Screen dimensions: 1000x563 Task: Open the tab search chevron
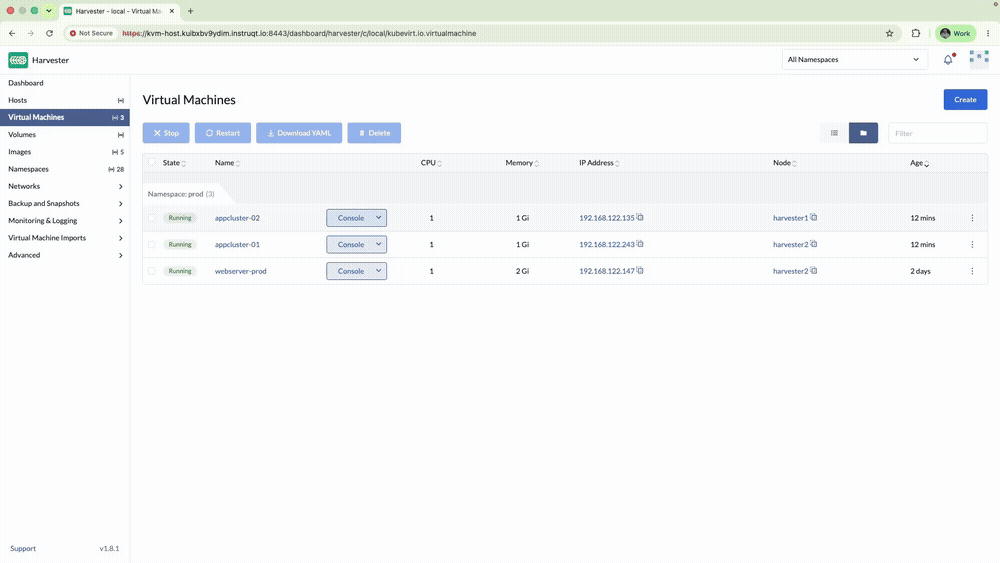tap(48, 11)
